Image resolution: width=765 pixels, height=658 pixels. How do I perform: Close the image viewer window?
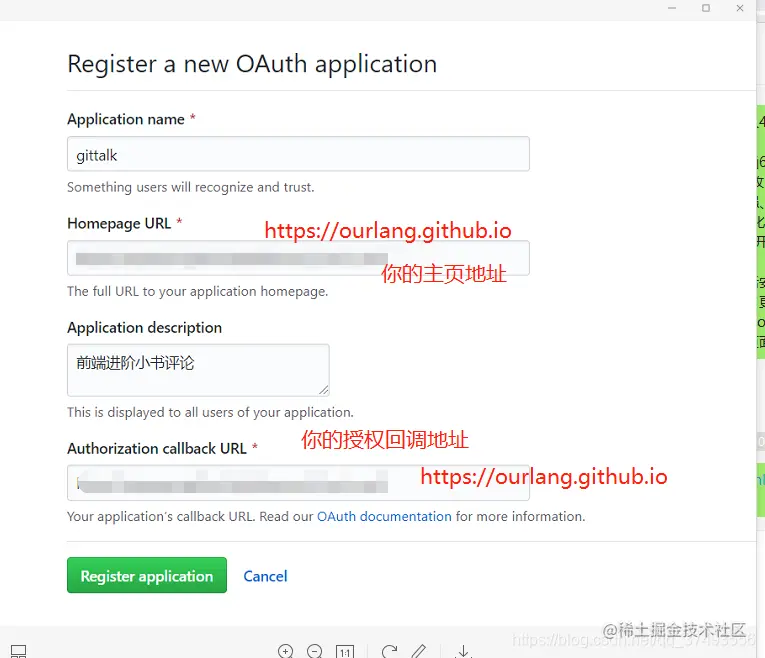tap(740, 8)
